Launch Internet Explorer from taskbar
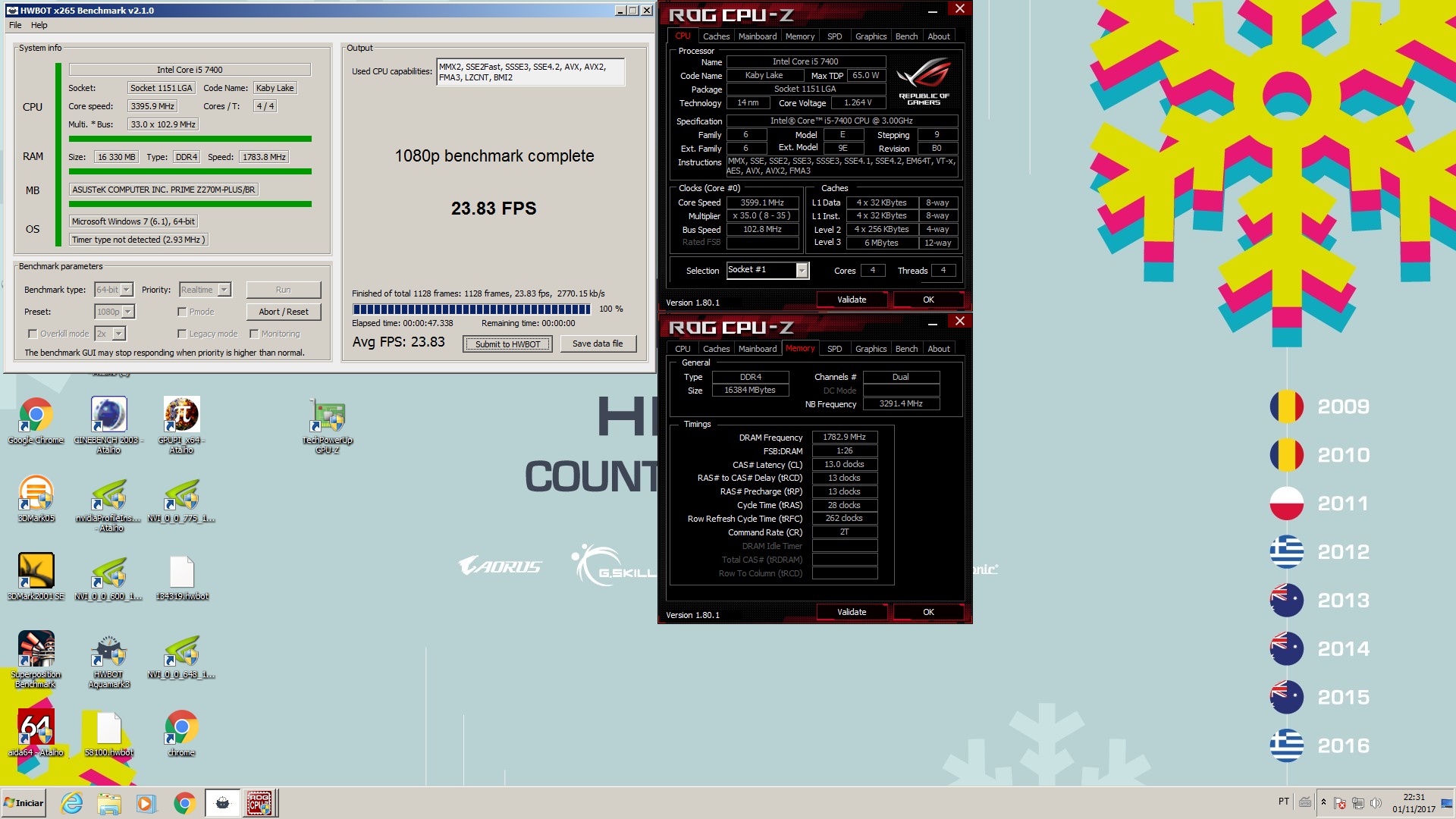1456x819 pixels. click(72, 803)
